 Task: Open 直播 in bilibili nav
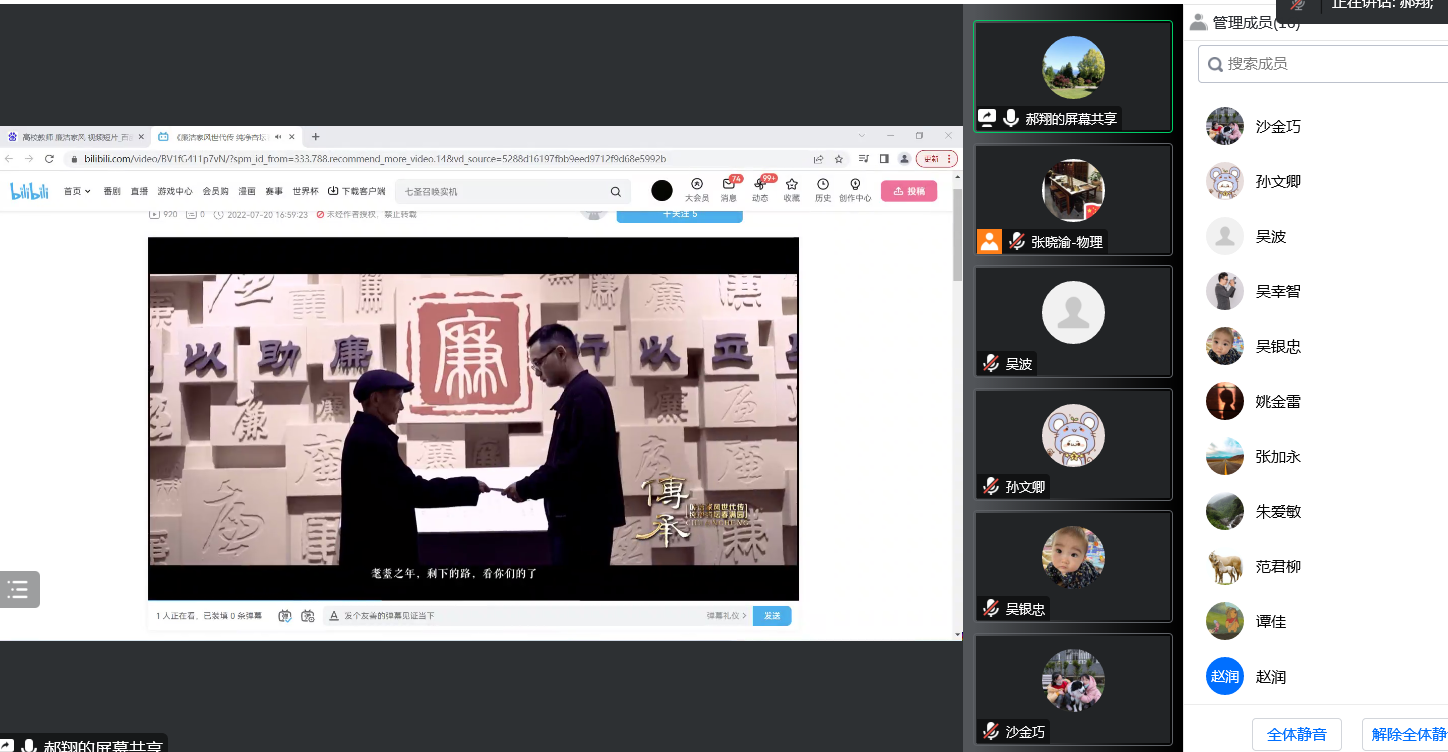pos(139,191)
